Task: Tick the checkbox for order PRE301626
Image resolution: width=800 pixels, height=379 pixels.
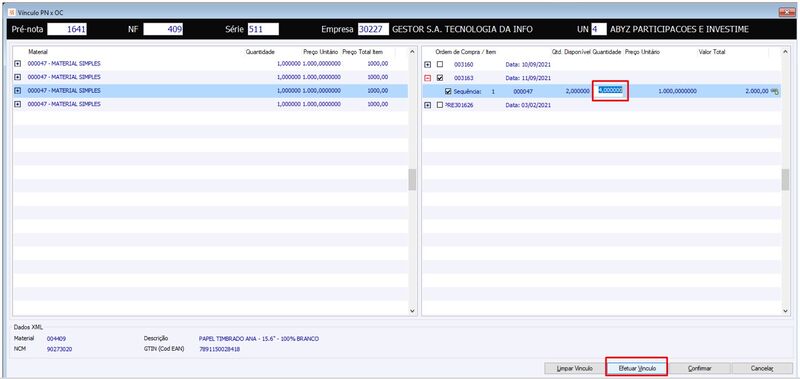Action: click(440, 105)
